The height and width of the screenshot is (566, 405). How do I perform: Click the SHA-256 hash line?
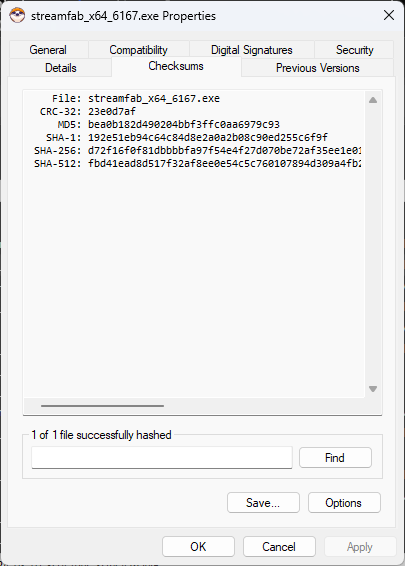point(197,151)
